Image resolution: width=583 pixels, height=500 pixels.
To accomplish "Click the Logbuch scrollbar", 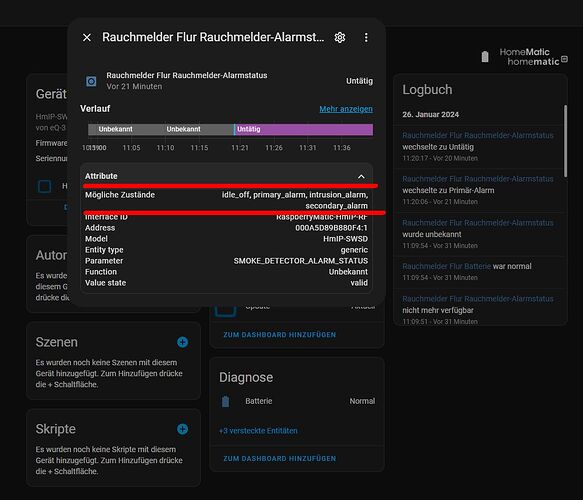I will pos(566,141).
